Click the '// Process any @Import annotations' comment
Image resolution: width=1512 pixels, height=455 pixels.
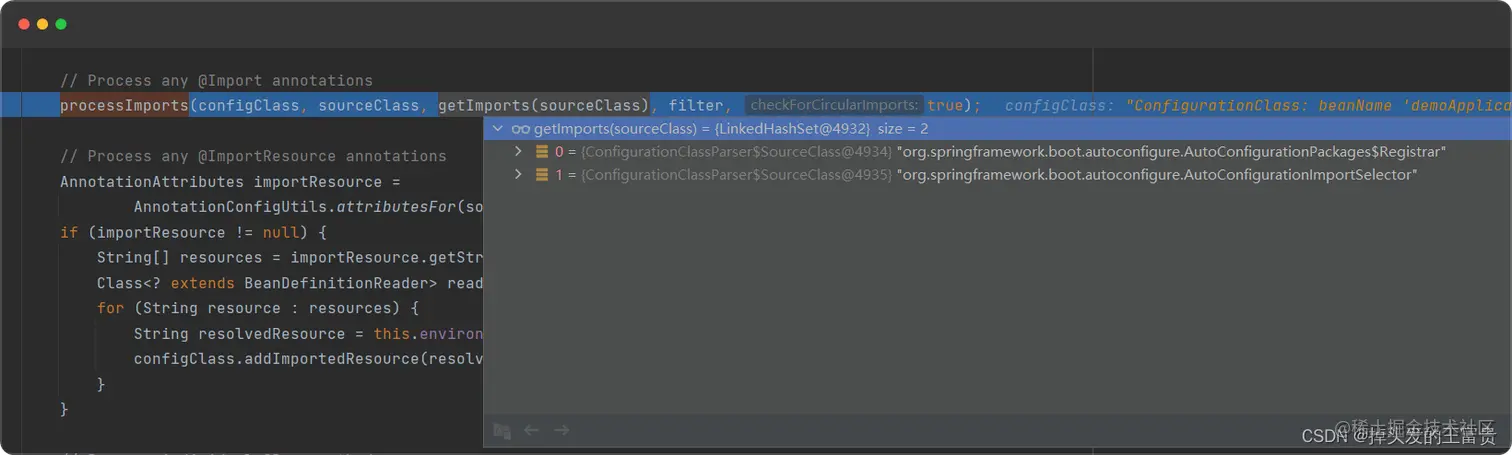pyautogui.click(x=216, y=80)
